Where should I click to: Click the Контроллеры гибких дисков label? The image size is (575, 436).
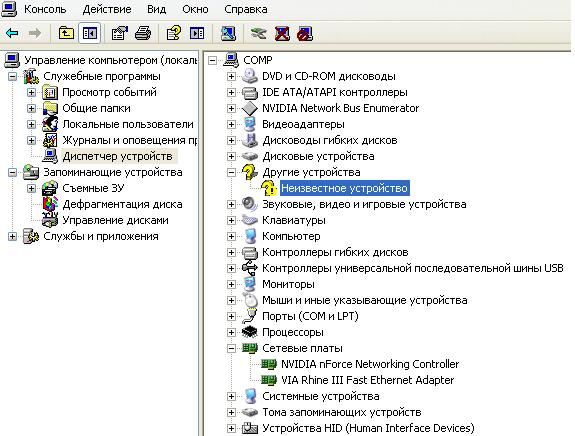pos(335,252)
